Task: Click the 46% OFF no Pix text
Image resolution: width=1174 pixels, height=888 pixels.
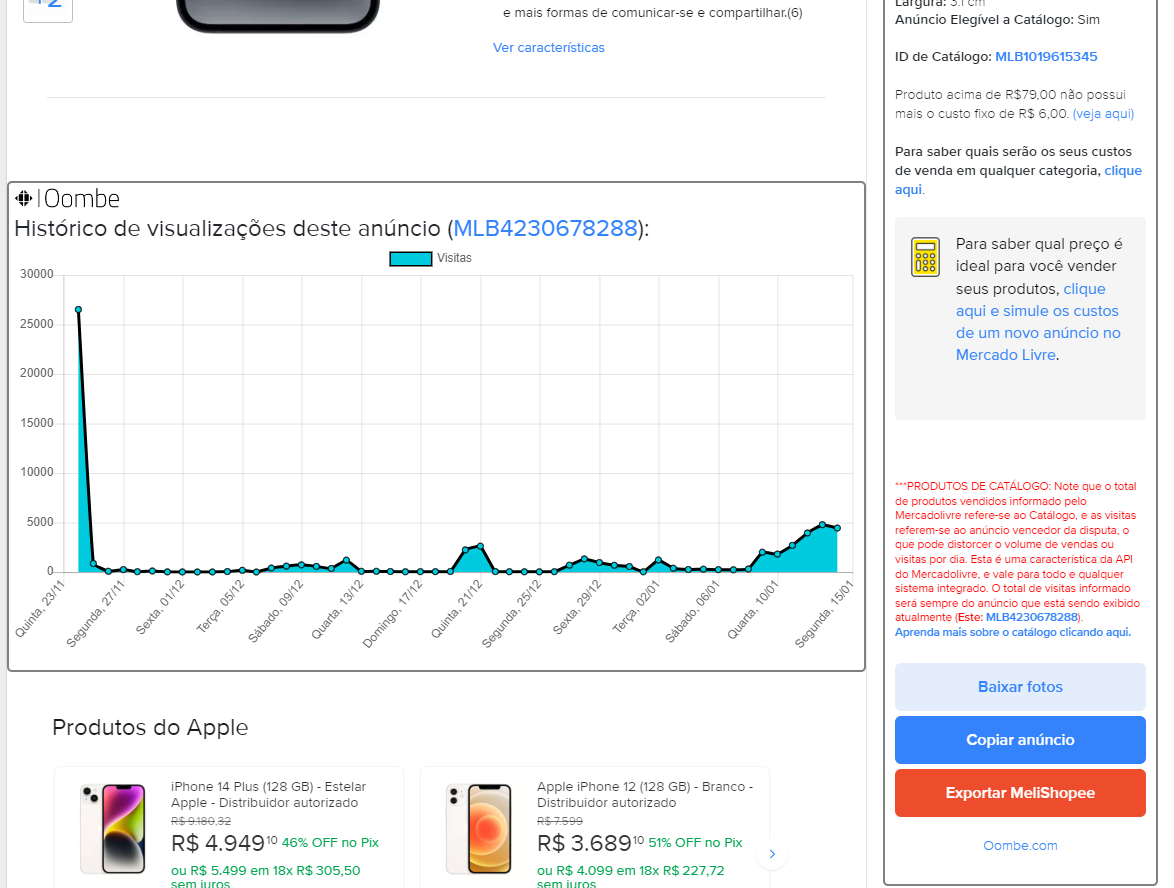Action: (x=330, y=842)
